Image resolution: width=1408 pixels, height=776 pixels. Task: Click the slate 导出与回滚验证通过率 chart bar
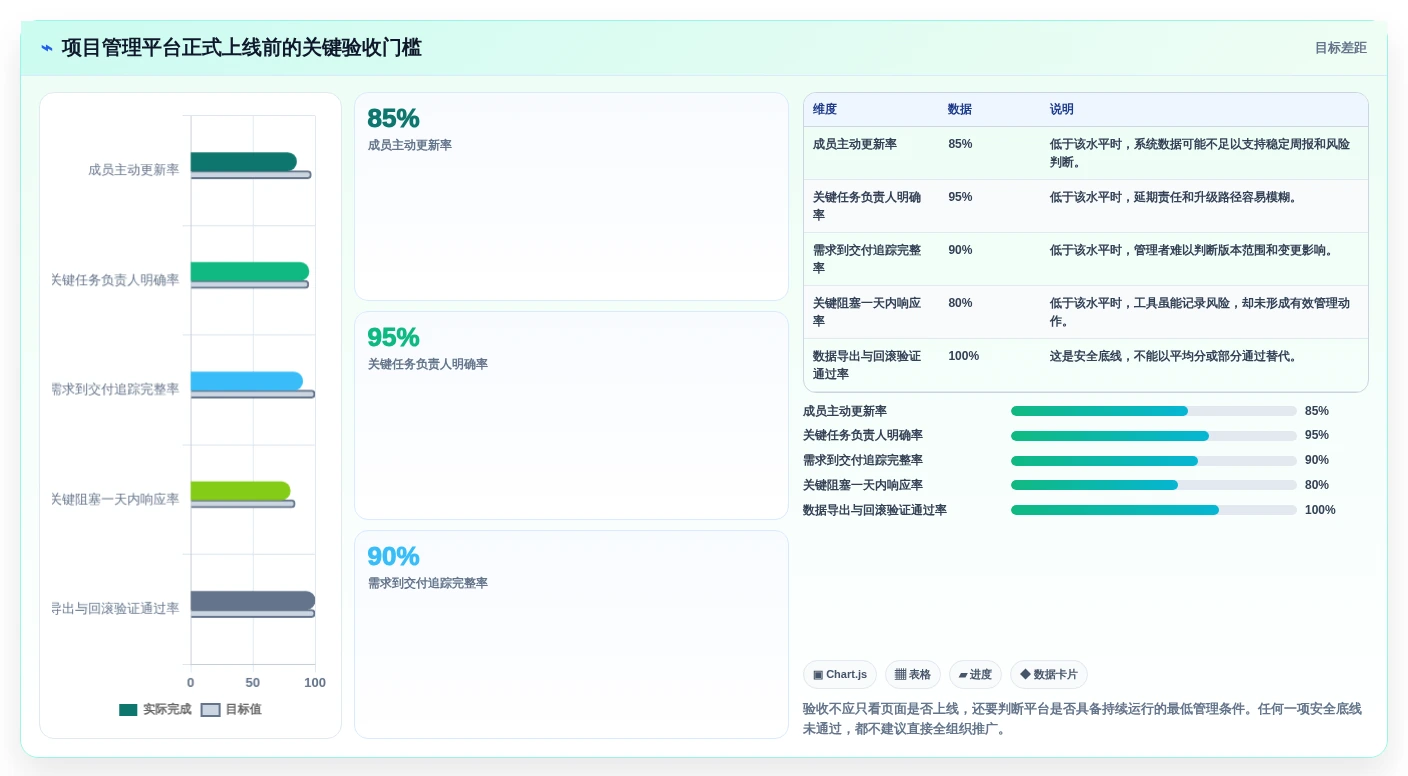pos(253,601)
